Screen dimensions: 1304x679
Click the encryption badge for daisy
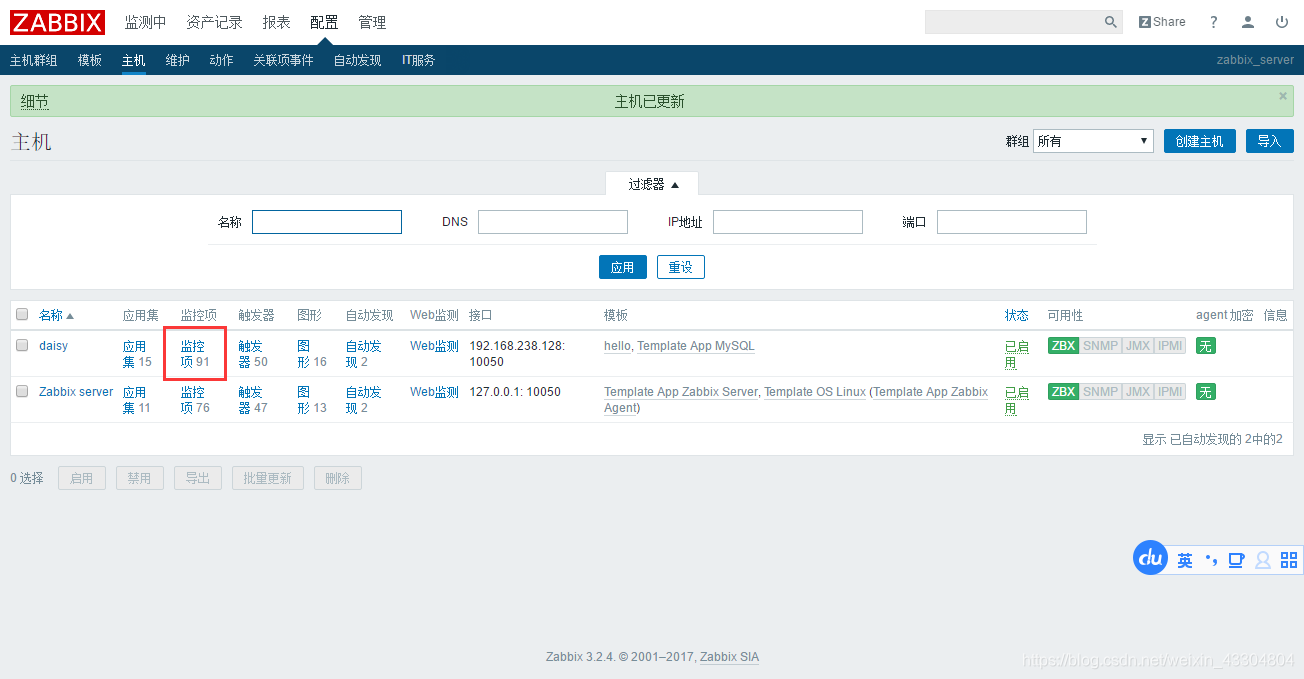[1205, 346]
